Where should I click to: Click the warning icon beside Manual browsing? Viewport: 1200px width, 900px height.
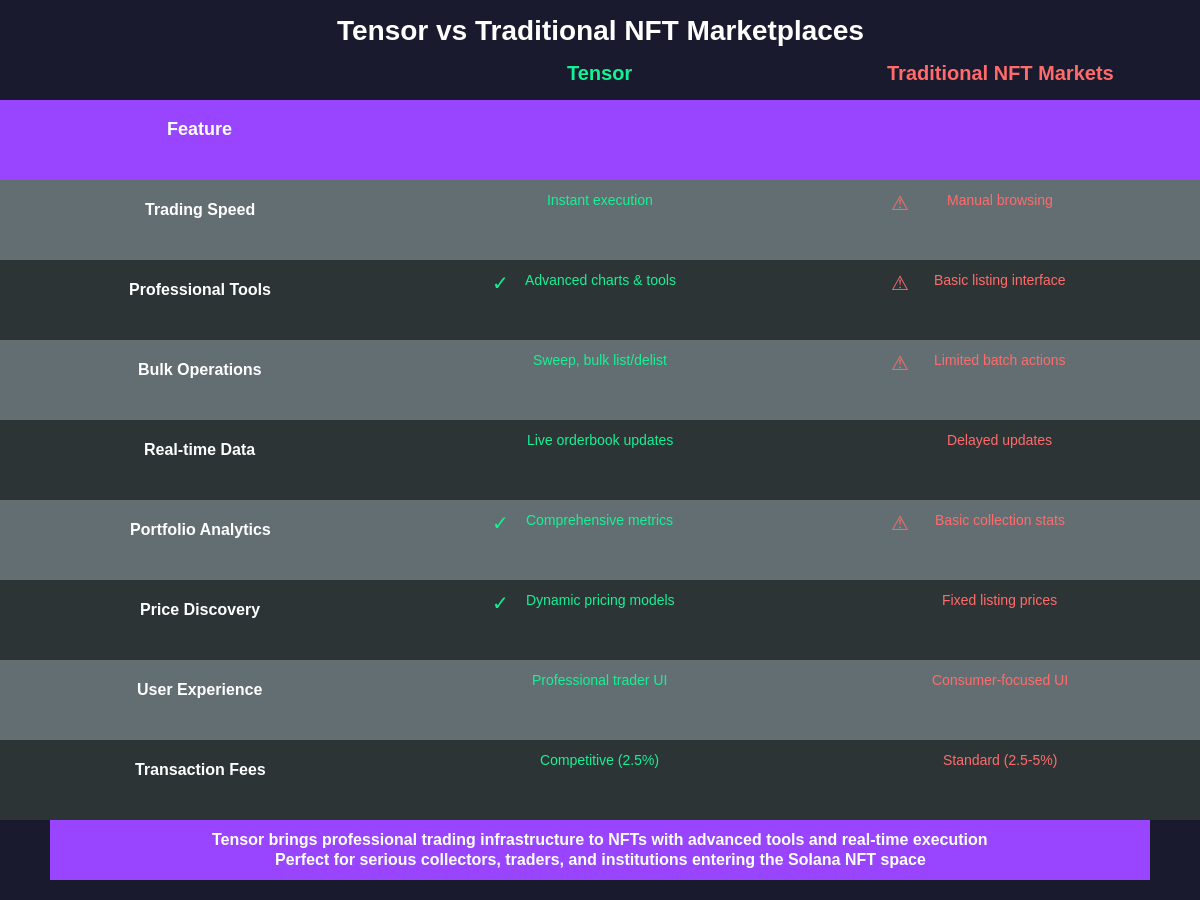pyautogui.click(x=900, y=203)
